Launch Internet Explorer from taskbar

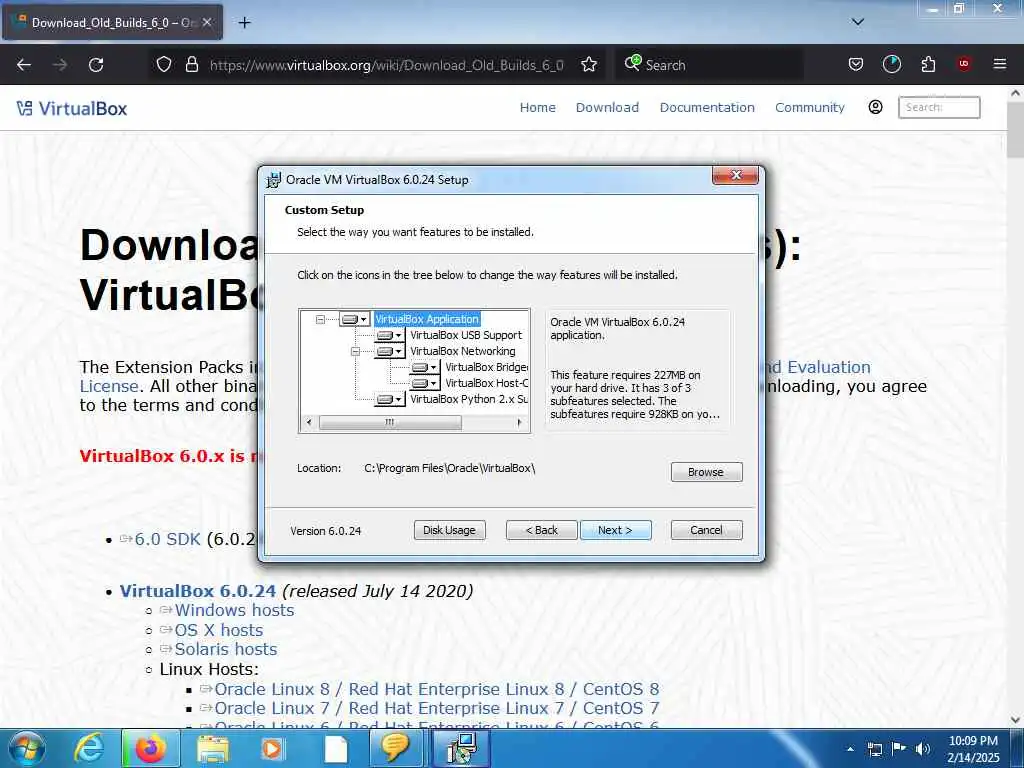(89, 748)
